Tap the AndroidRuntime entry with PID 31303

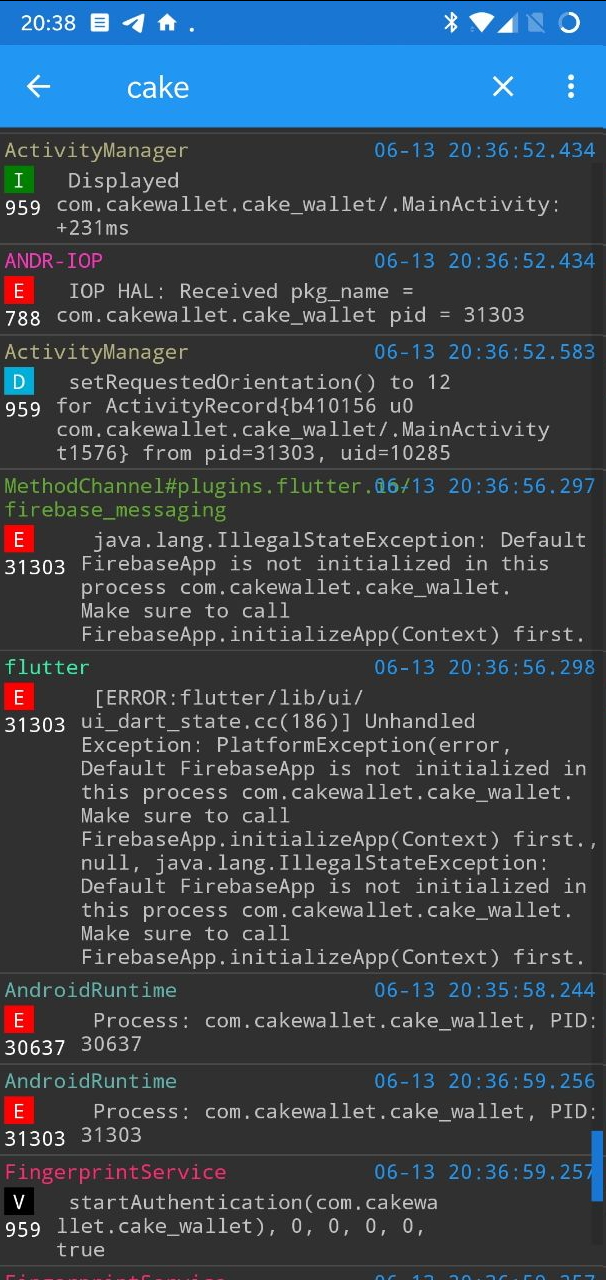[x=300, y=1107]
